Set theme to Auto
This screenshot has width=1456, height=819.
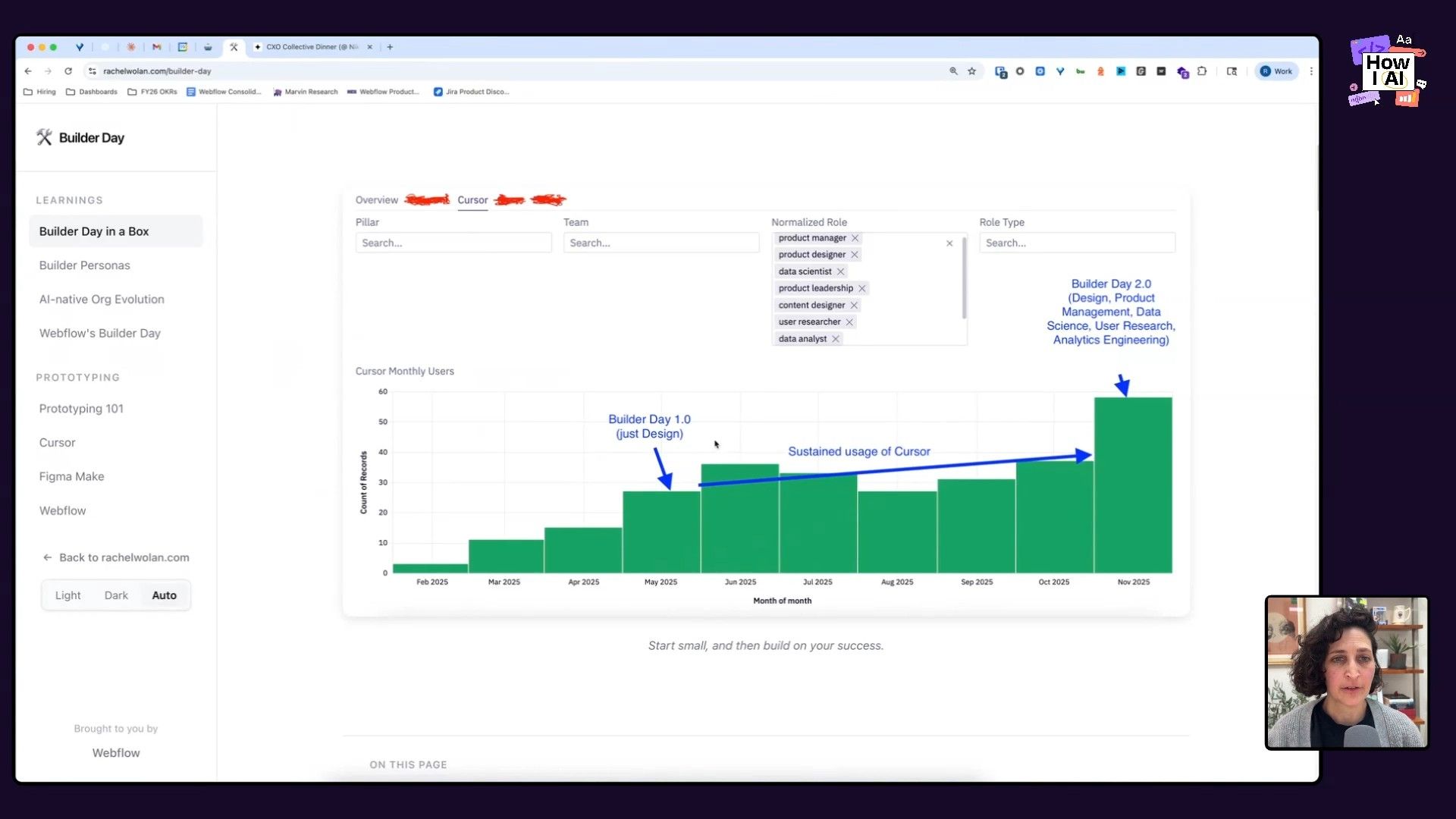click(164, 595)
